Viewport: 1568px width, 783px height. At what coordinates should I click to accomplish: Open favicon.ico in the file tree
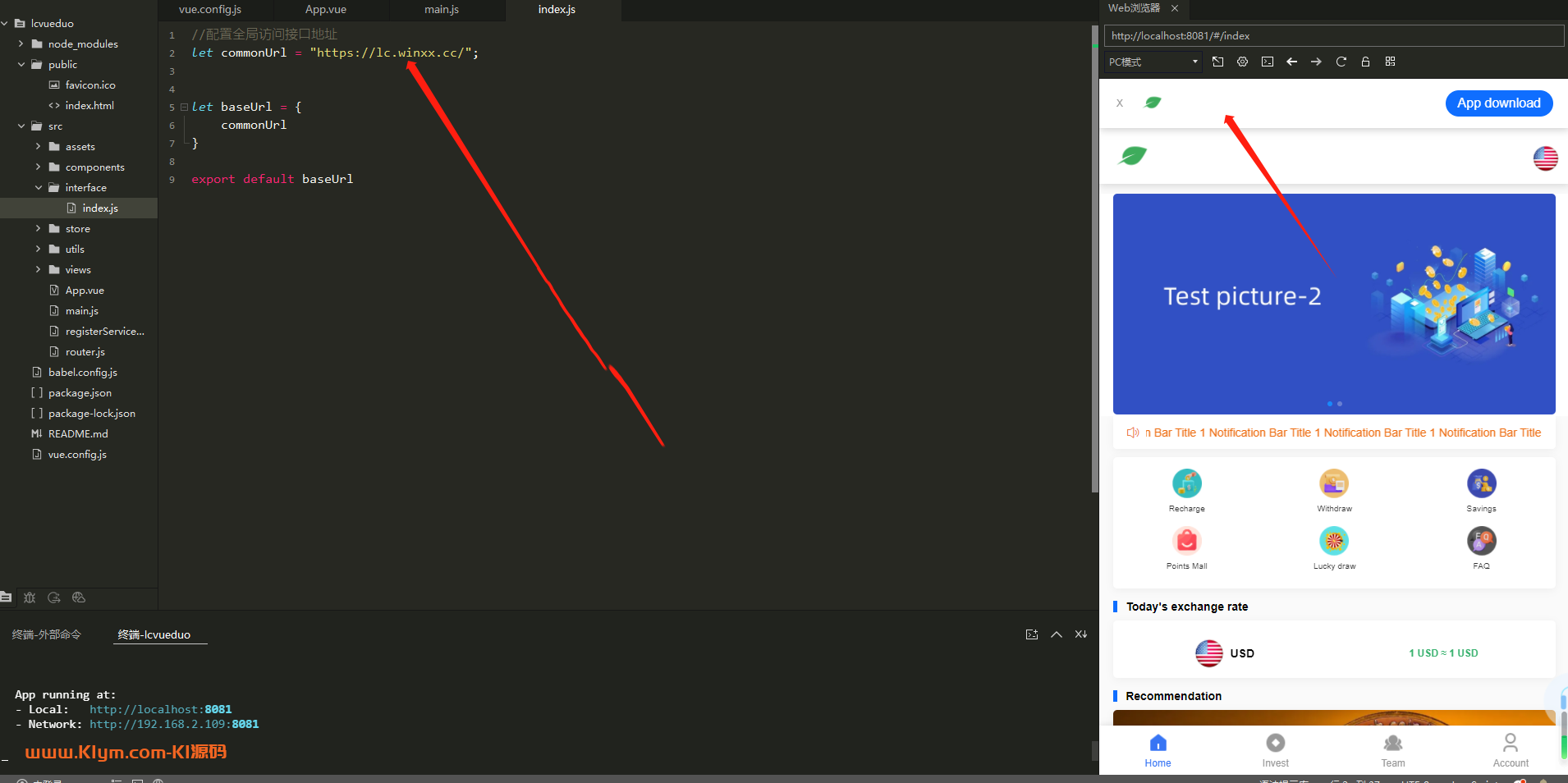click(x=90, y=85)
